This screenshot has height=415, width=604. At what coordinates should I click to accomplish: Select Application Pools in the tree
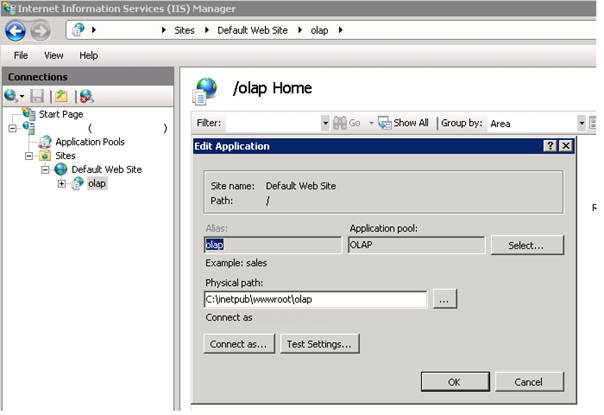[90, 142]
